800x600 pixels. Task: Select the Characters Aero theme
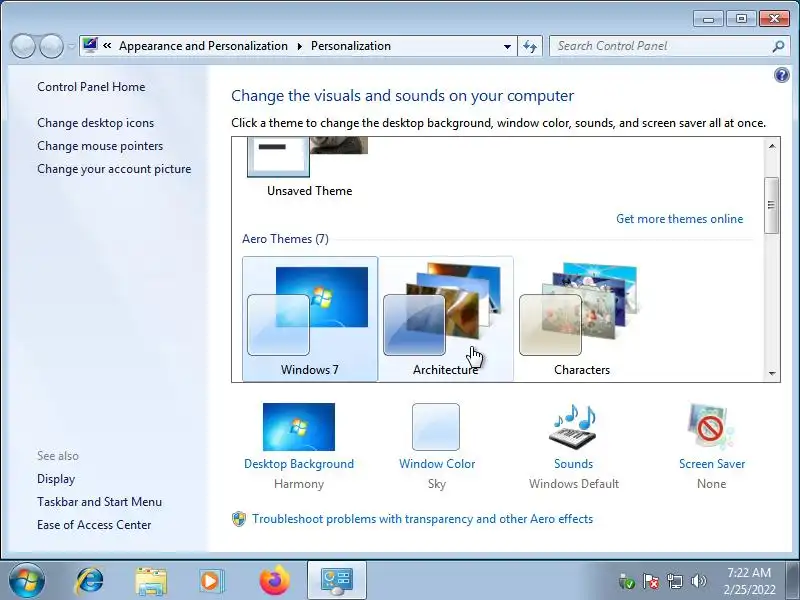coord(581,319)
